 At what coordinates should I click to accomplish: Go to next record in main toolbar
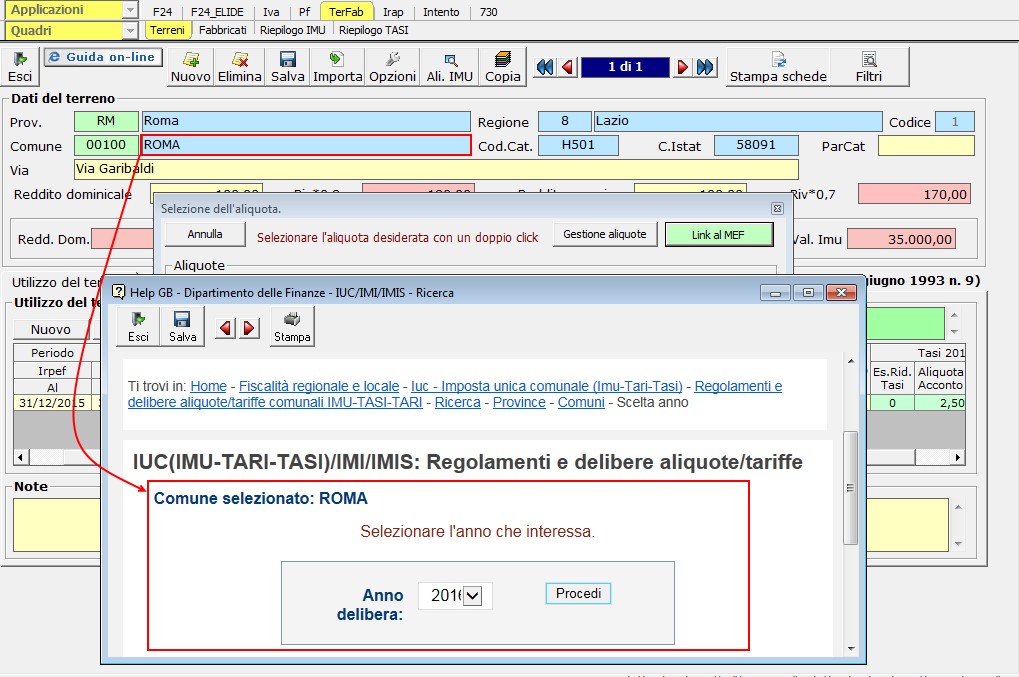click(682, 67)
